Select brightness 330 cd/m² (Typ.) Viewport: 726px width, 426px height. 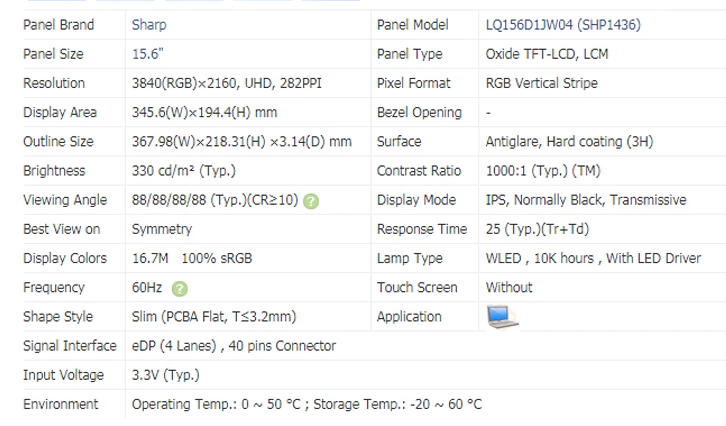[184, 170]
